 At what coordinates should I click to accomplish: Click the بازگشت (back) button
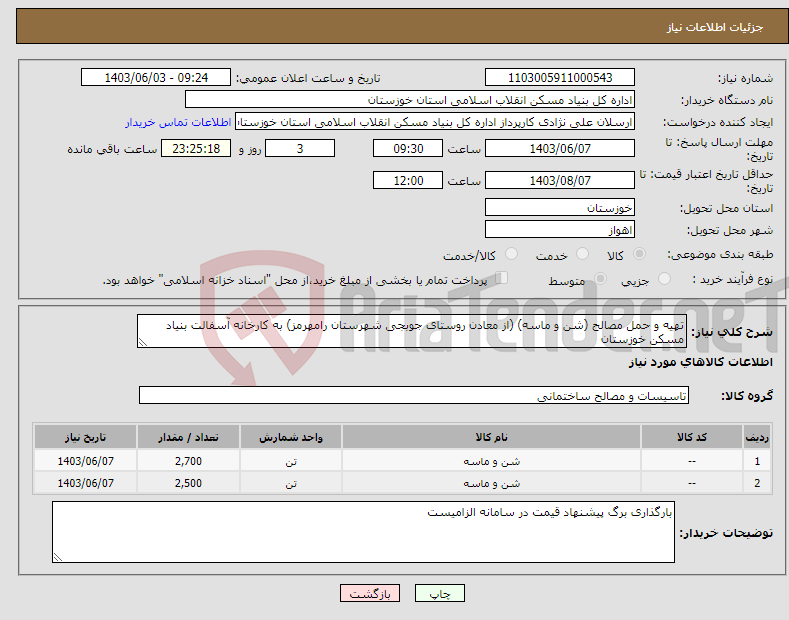click(x=370, y=594)
